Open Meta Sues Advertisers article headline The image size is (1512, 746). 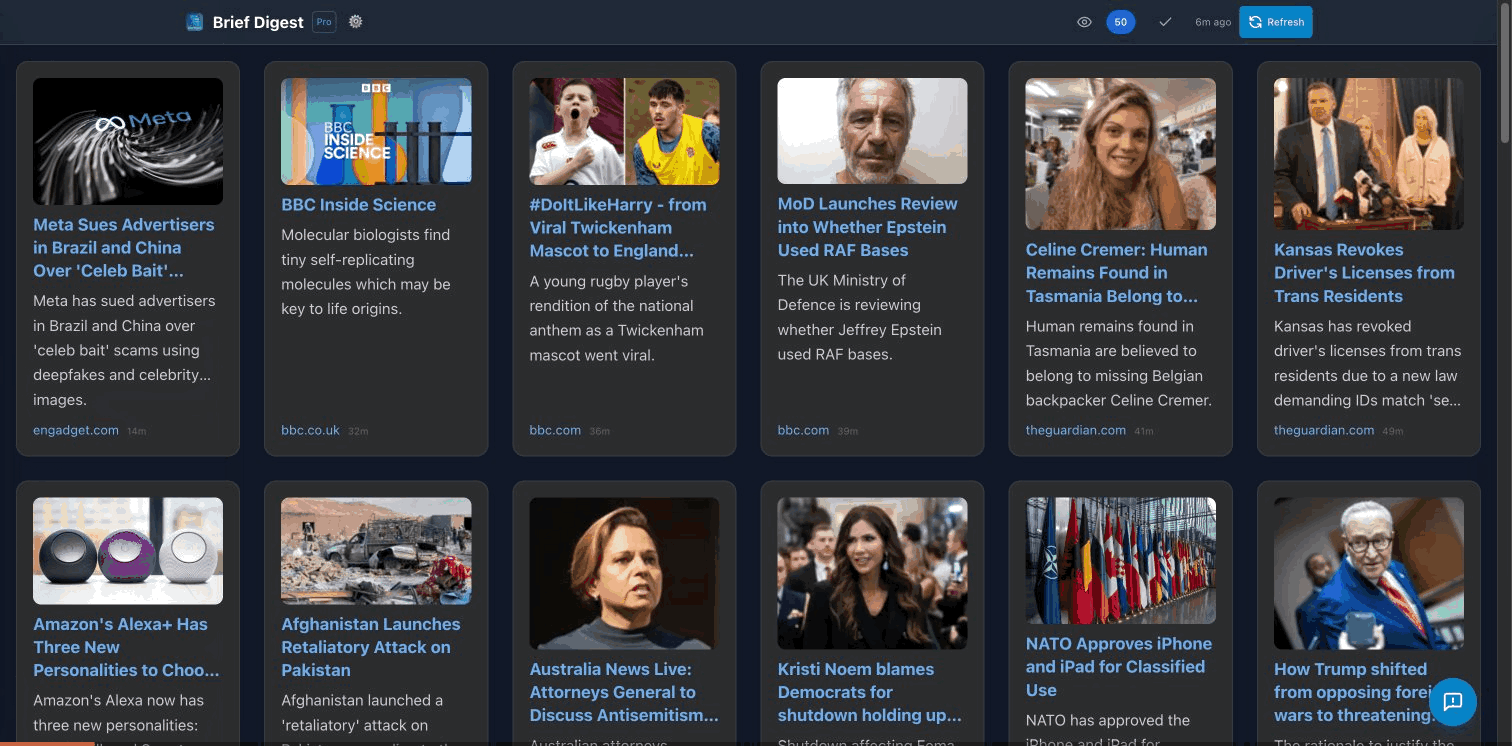(124, 248)
